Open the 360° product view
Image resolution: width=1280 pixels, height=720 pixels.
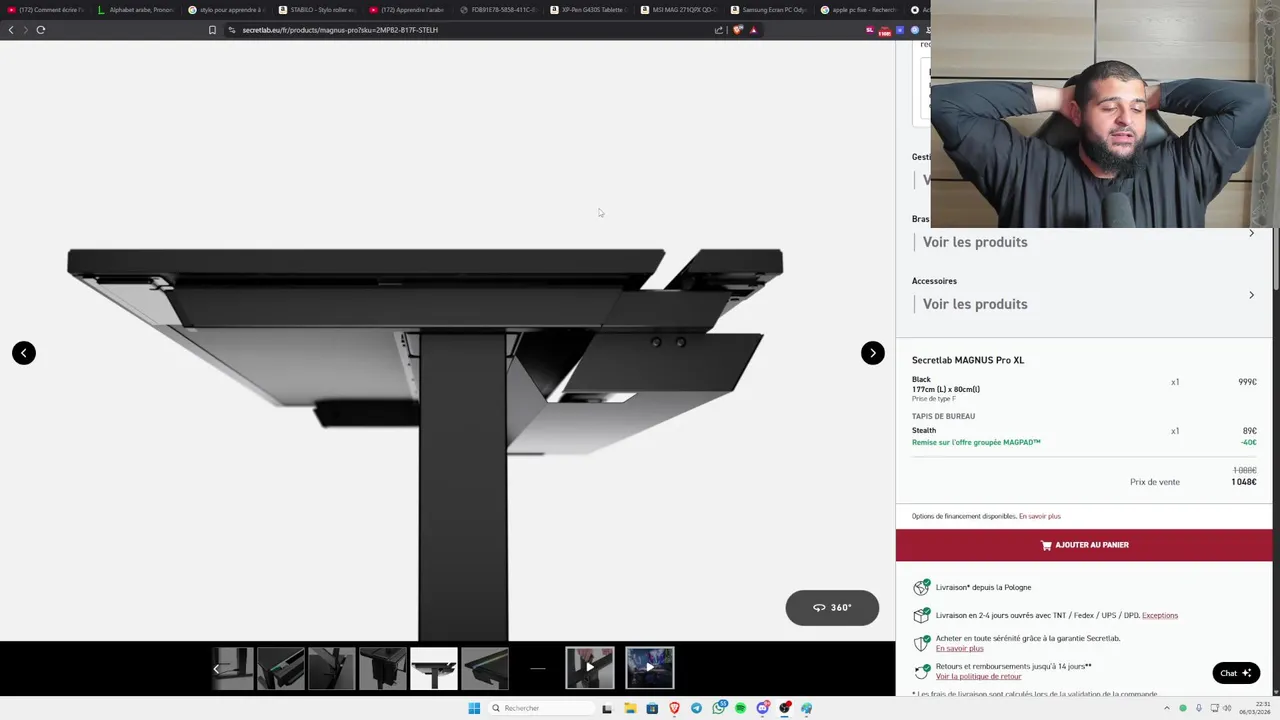point(832,607)
